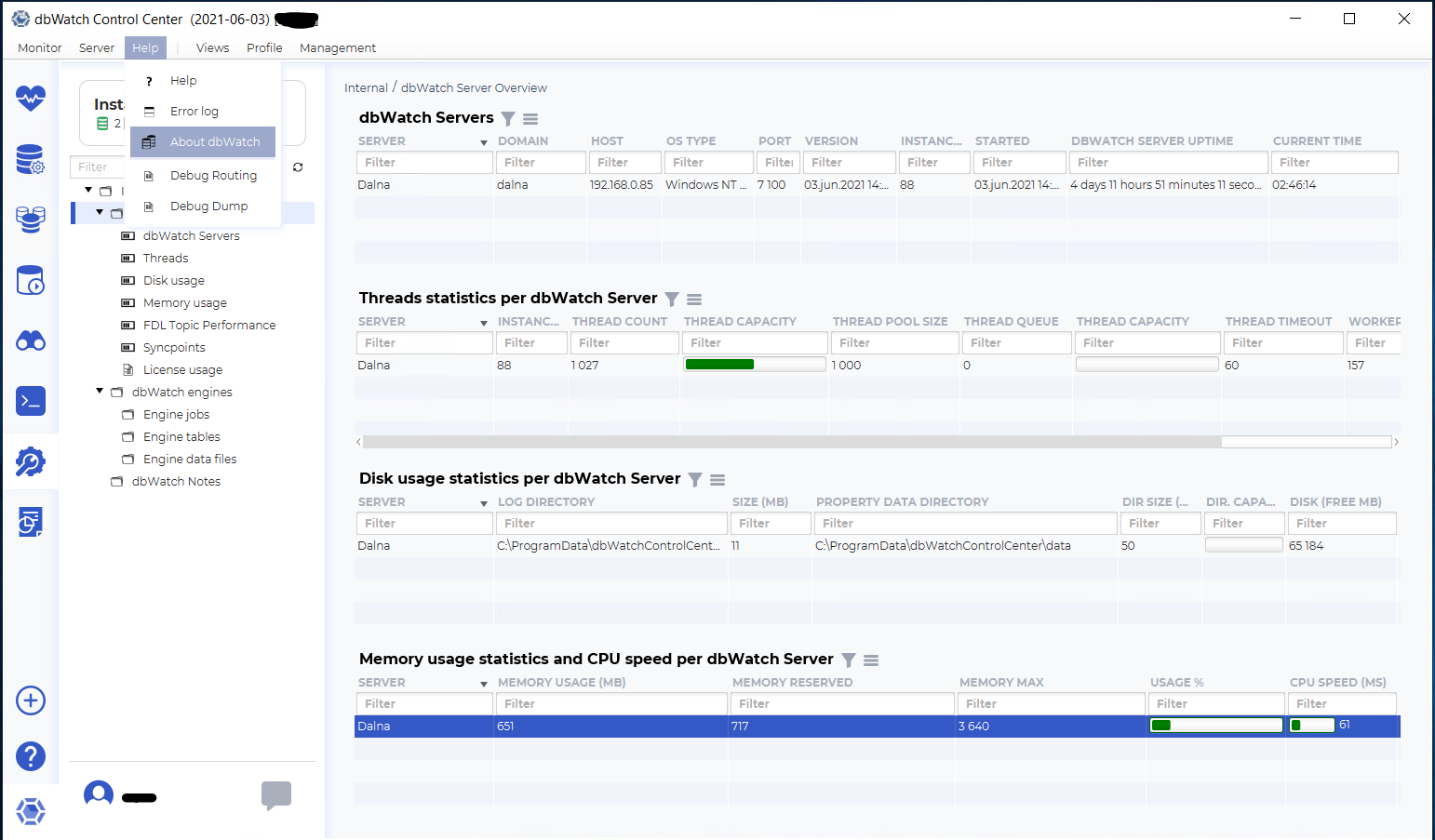Viewport: 1435px width, 840px height.
Task: Collapse the top-level tree node arrow
Action: pyautogui.click(x=88, y=191)
